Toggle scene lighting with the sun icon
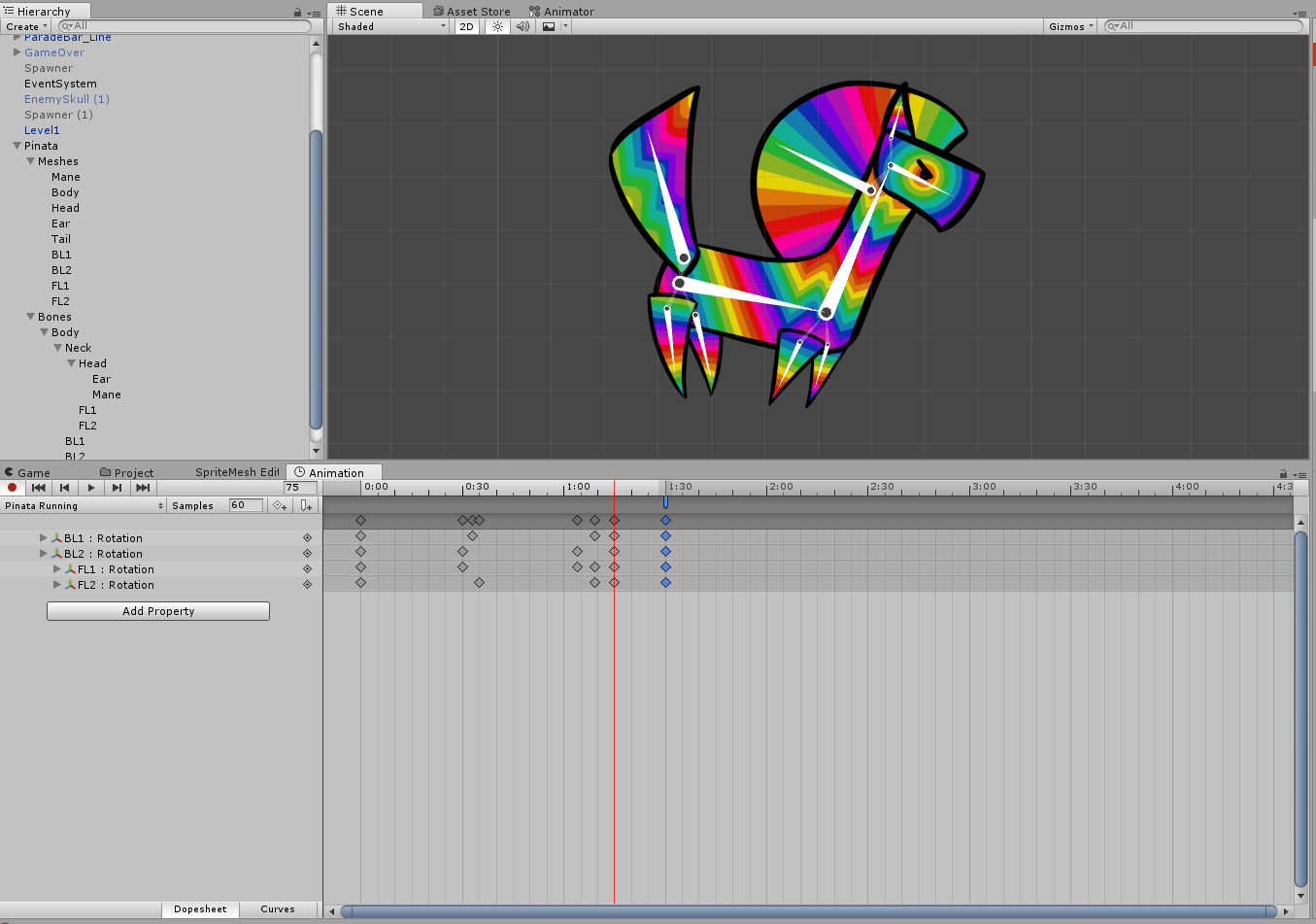This screenshot has height=924, width=1316. [497, 27]
